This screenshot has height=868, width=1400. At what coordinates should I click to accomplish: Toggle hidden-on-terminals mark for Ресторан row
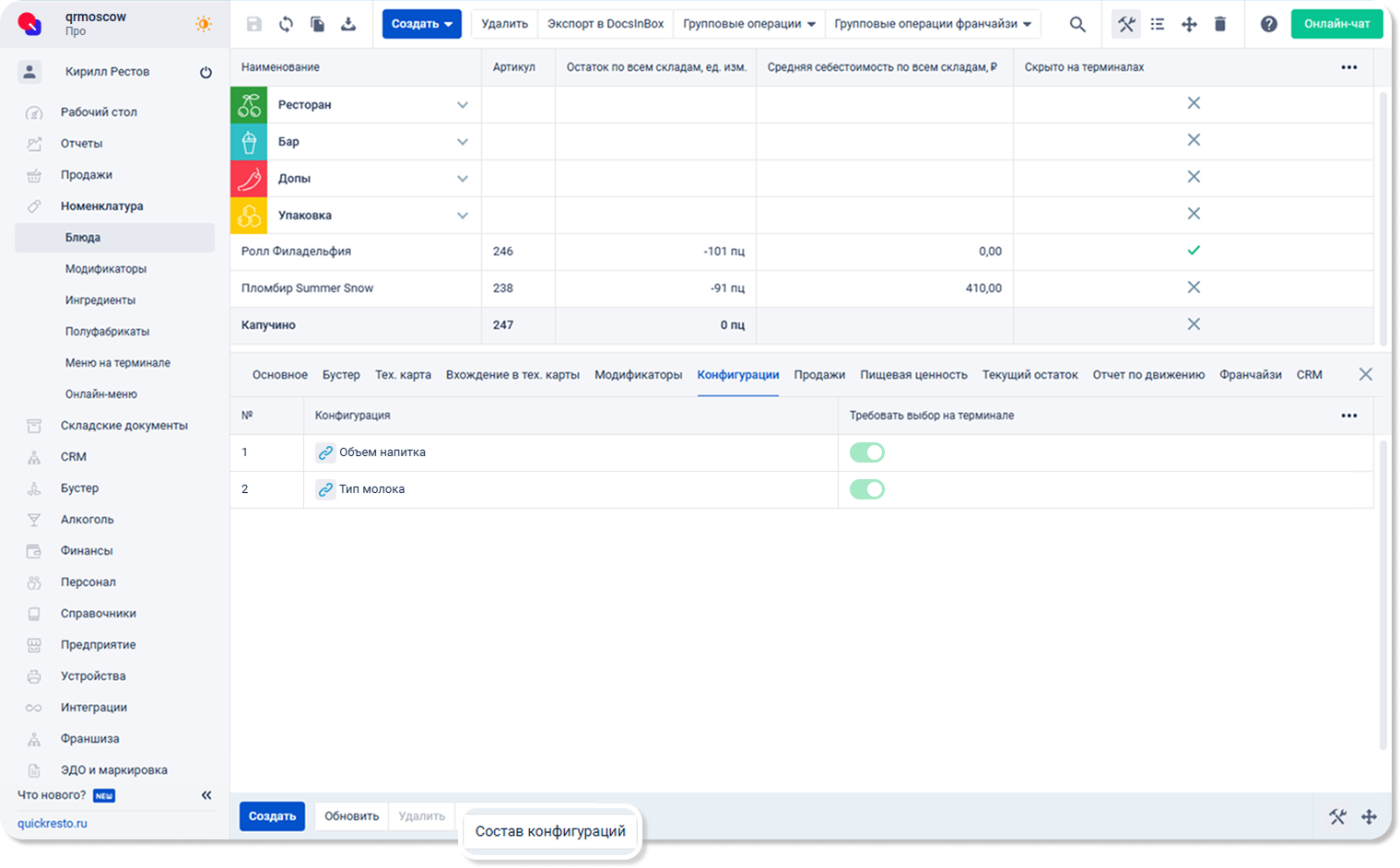click(1194, 103)
